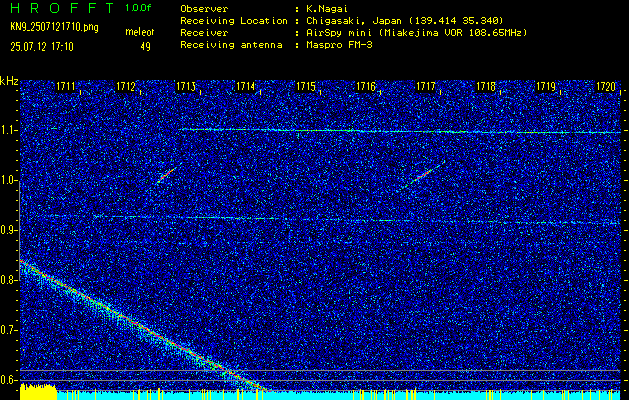Click the 1718 time marker
Image resolution: width=629 pixels, height=400 pixels.
tap(486, 86)
